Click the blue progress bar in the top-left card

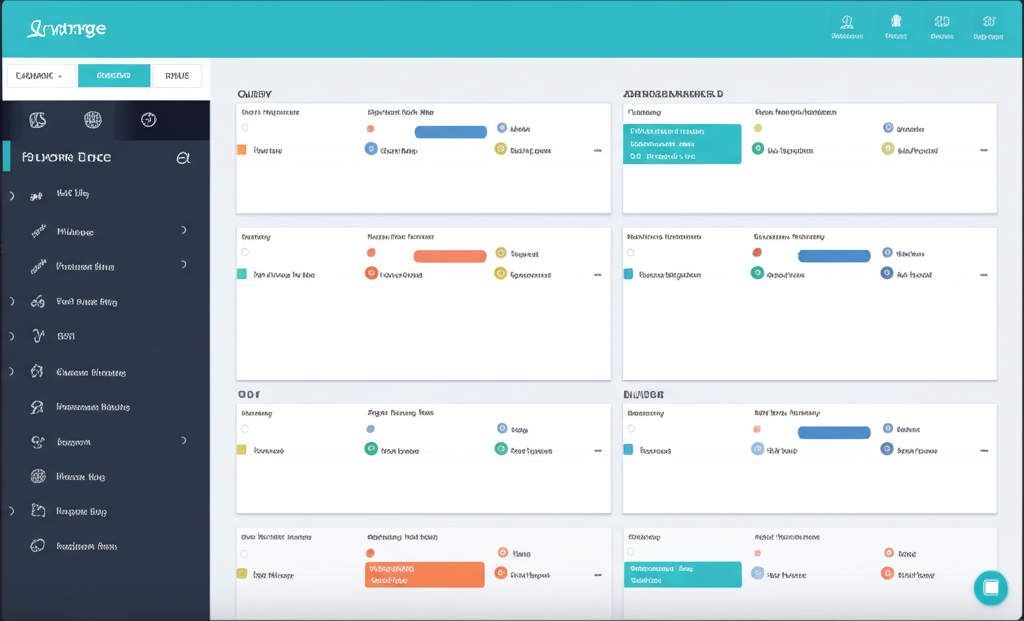coord(450,132)
